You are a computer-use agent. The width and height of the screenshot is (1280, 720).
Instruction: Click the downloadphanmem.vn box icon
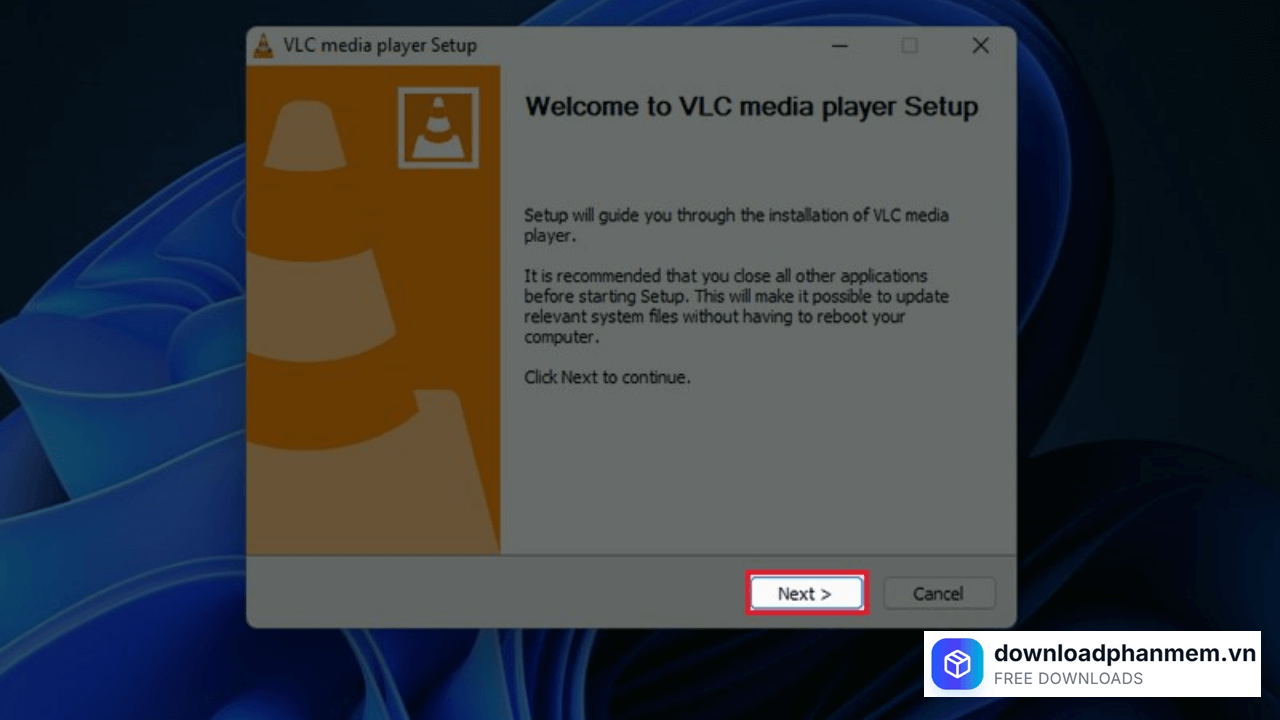click(x=957, y=664)
